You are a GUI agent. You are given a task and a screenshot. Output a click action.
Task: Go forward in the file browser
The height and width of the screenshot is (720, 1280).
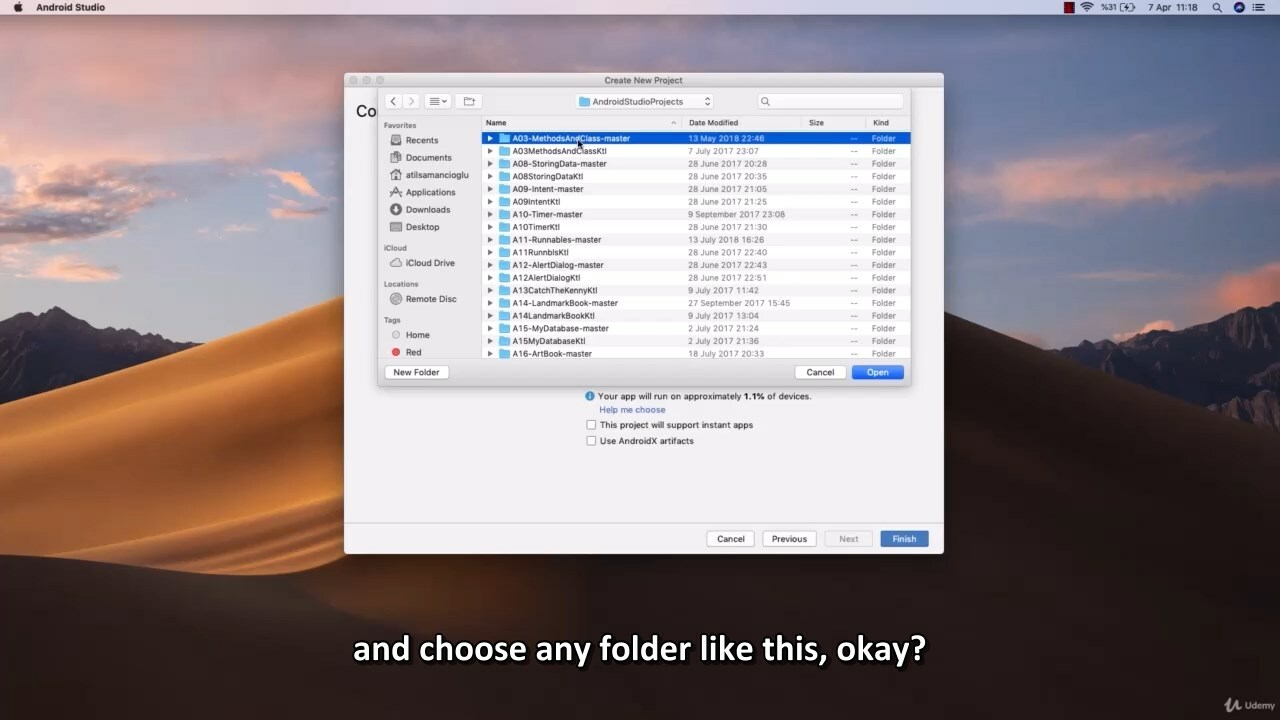coord(411,101)
